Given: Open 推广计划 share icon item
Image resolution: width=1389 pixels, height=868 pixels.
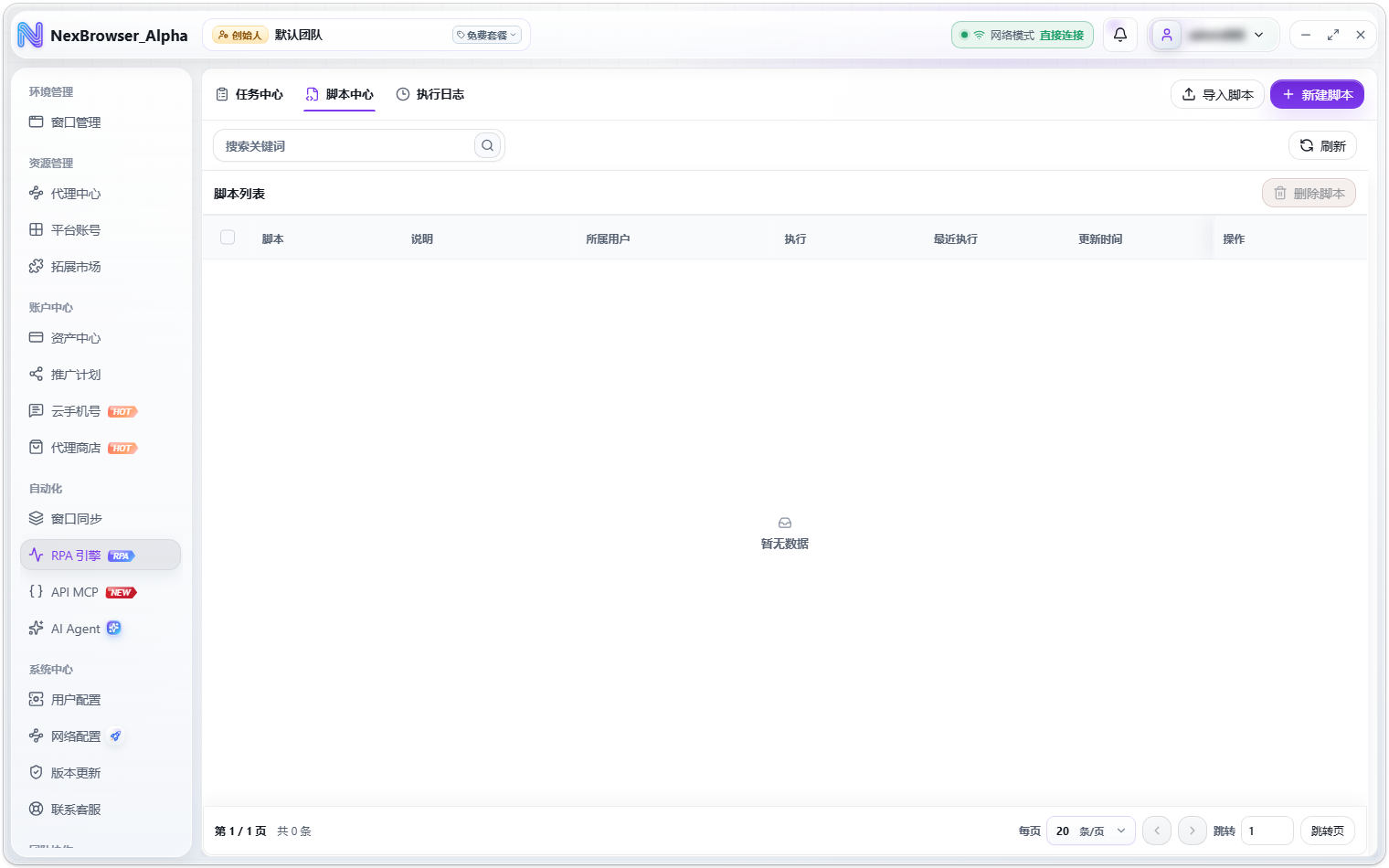Looking at the screenshot, I should (x=101, y=375).
